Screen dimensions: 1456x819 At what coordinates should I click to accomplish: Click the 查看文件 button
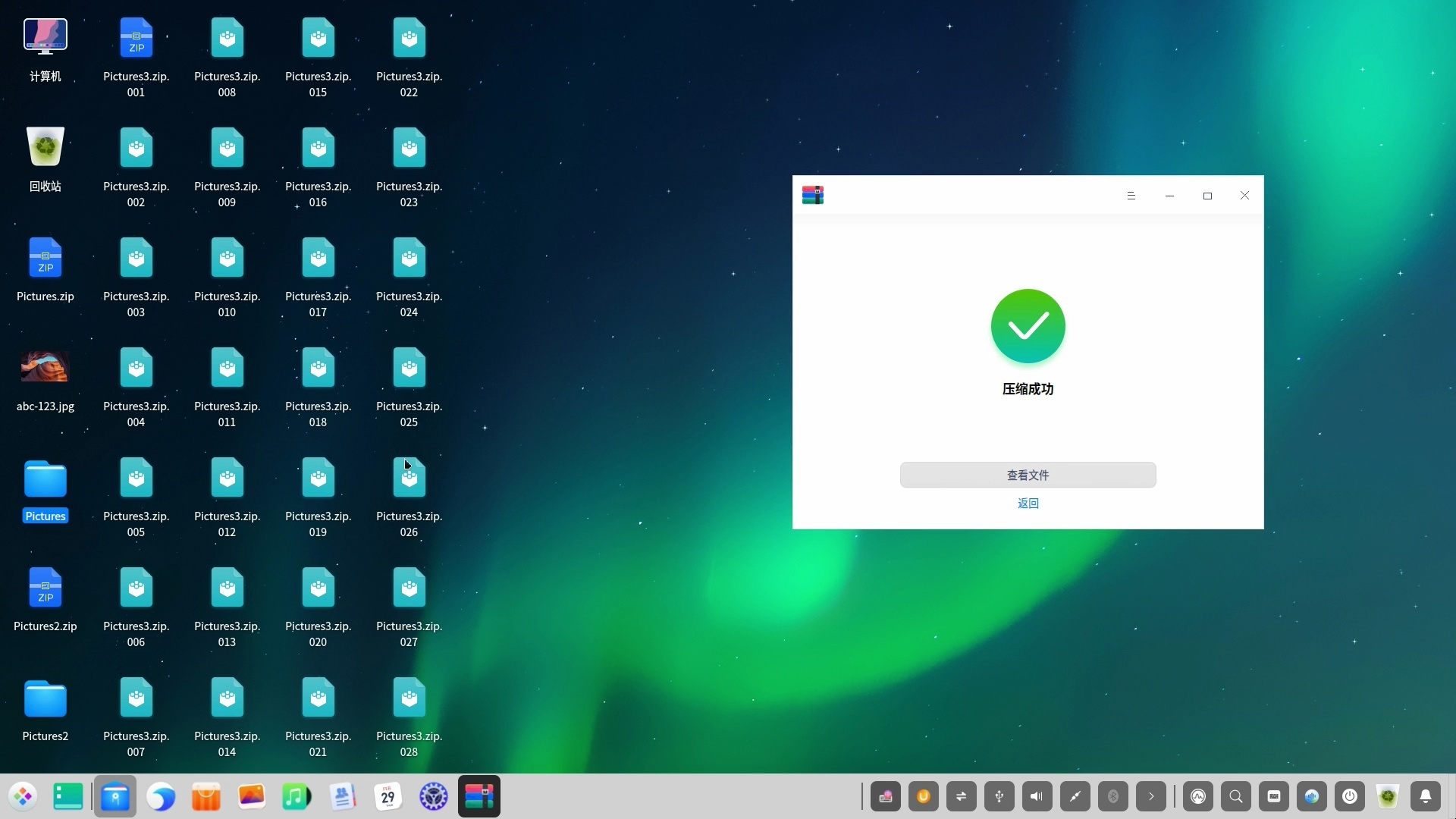(x=1028, y=475)
